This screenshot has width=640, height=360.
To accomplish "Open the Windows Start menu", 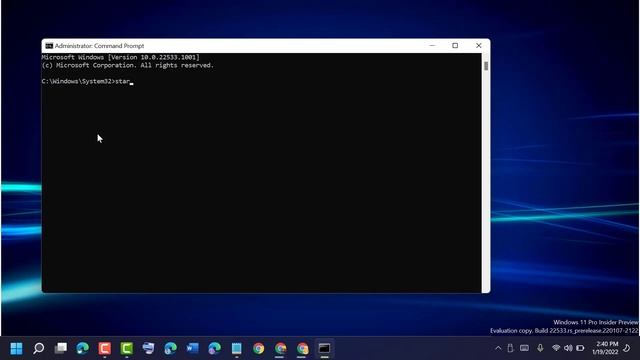I will pos(16,348).
